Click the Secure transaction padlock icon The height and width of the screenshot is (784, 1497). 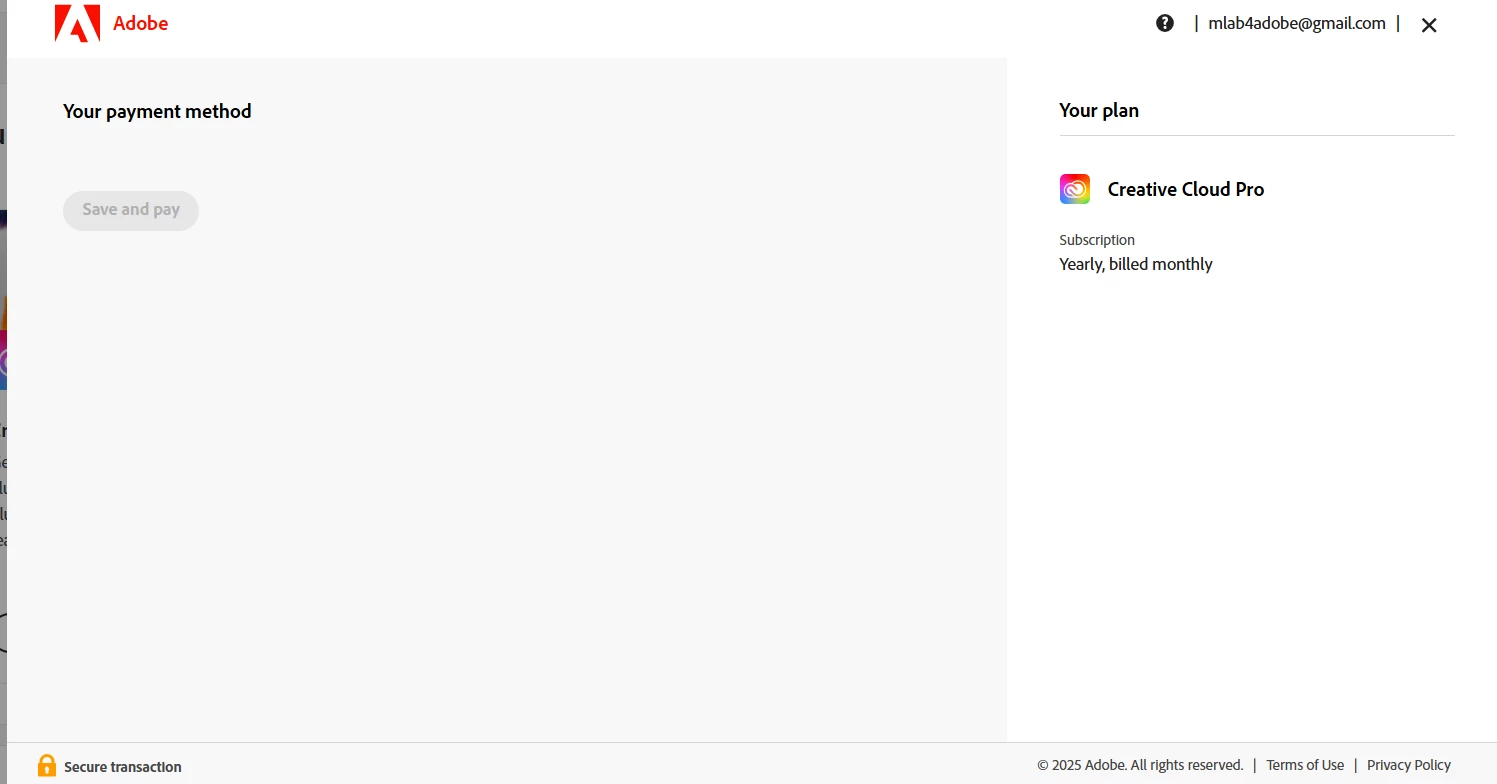47,766
